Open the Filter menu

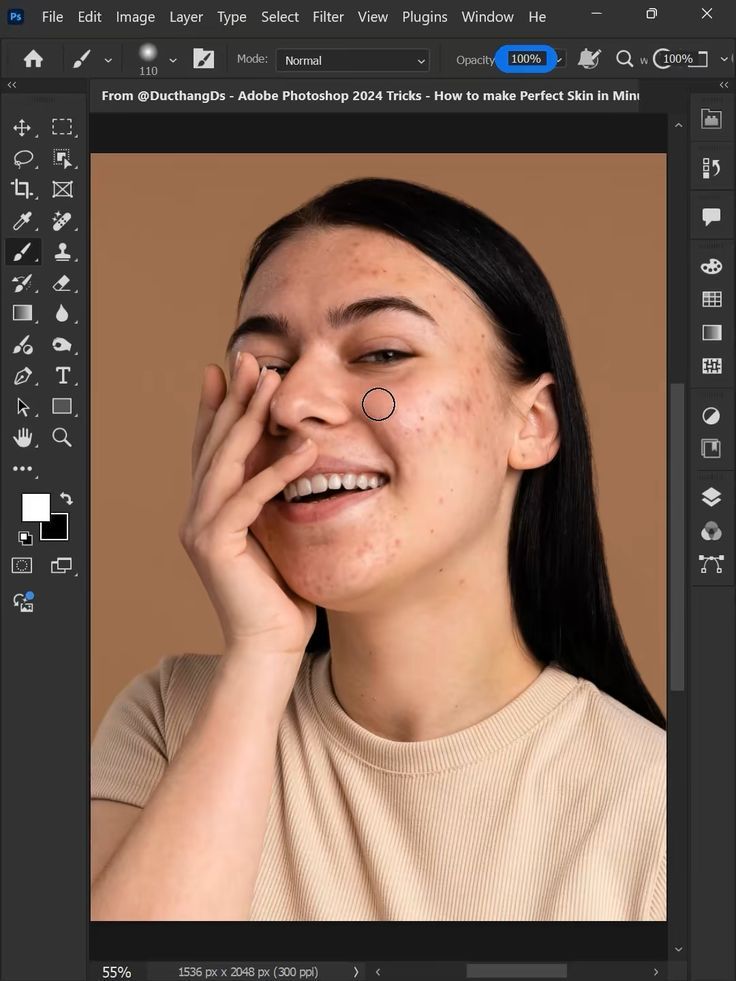(x=328, y=17)
